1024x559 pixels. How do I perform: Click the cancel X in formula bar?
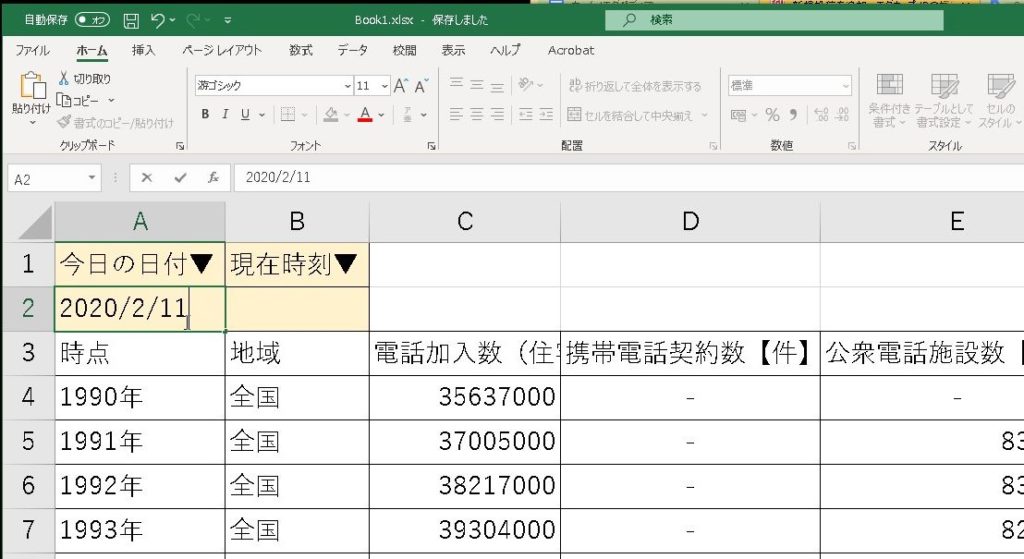pos(147,178)
